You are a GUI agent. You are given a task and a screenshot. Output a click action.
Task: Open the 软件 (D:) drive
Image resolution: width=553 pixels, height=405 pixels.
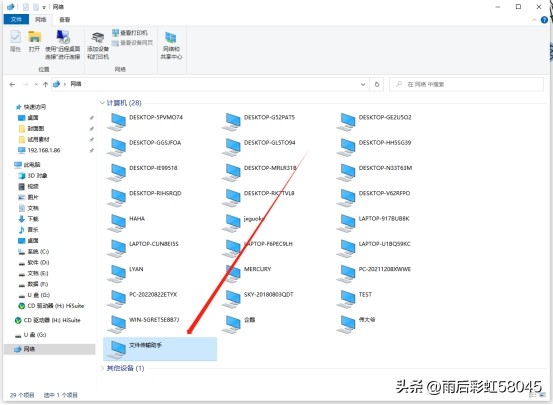pyautogui.click(x=38, y=262)
